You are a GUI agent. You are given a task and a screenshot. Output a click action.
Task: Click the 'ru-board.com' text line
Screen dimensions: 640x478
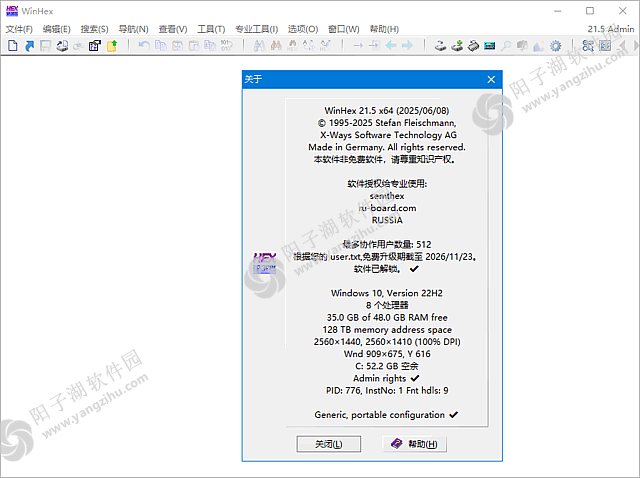click(x=387, y=208)
